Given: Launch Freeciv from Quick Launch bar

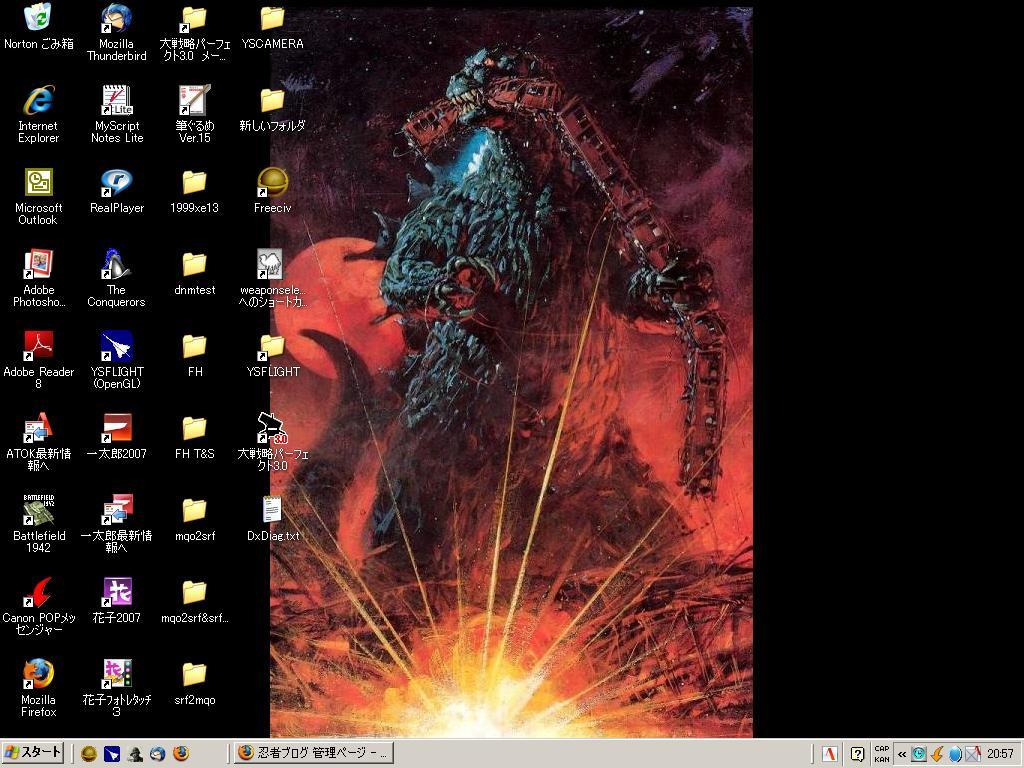Looking at the screenshot, I should point(89,754).
